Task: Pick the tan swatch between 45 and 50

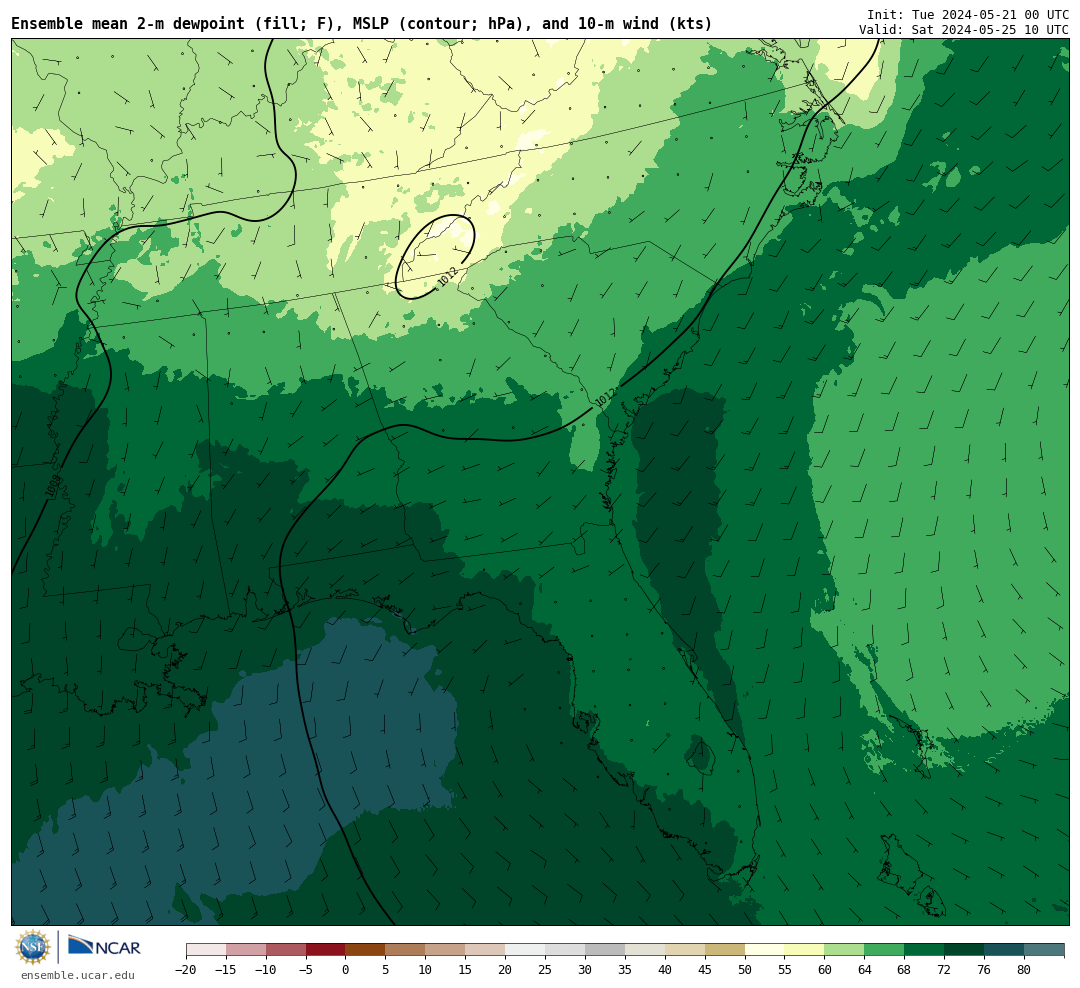Action: (725, 950)
